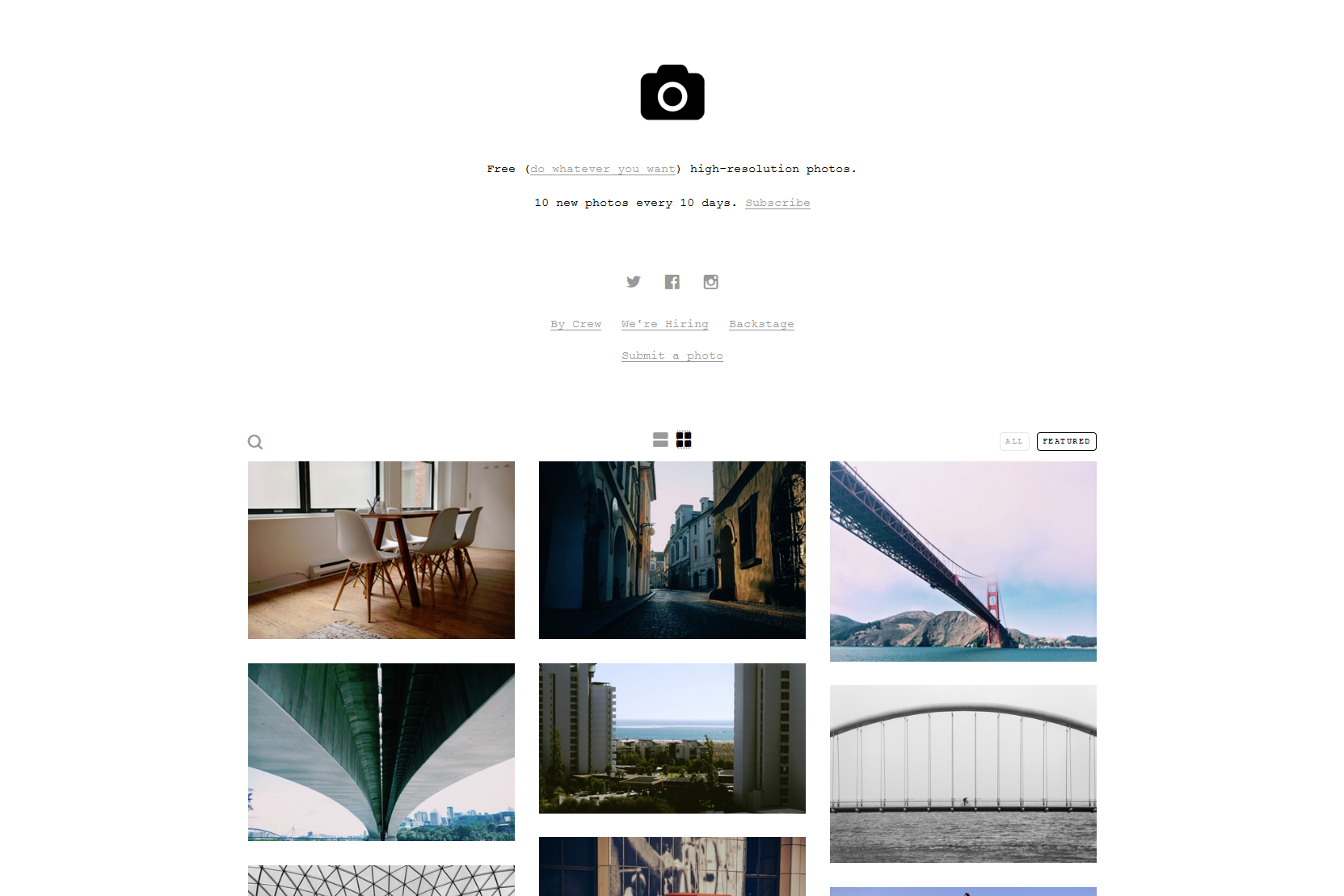Open the Golden Gate Bridge photo
Screen dimensions: 1344x896
963,562
